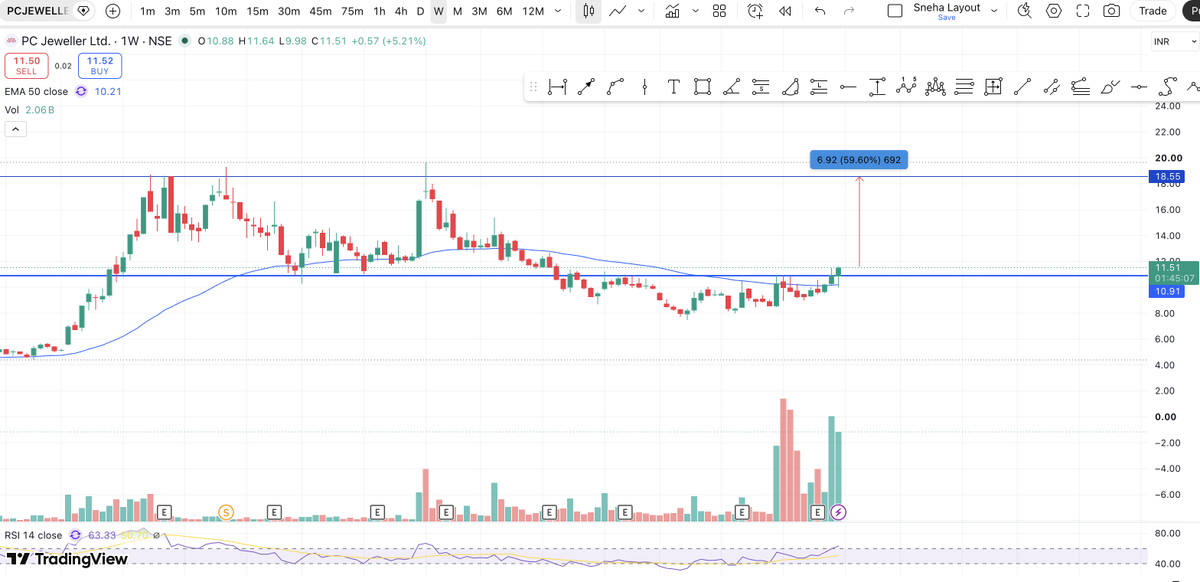Image resolution: width=1200 pixels, height=582 pixels.
Task: Open the PCJEWELLER symbol search field
Action: 36,11
